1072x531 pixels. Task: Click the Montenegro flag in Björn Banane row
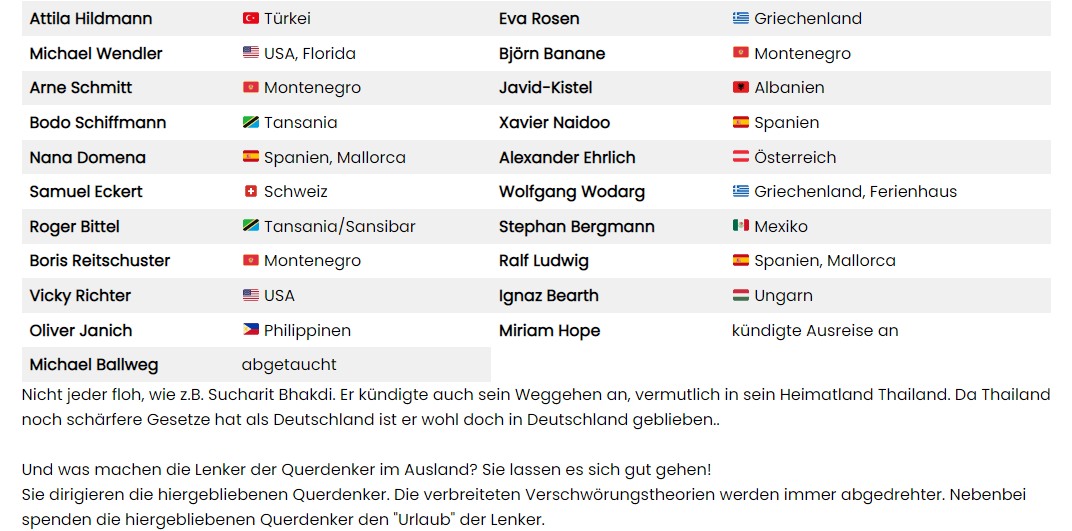point(740,53)
